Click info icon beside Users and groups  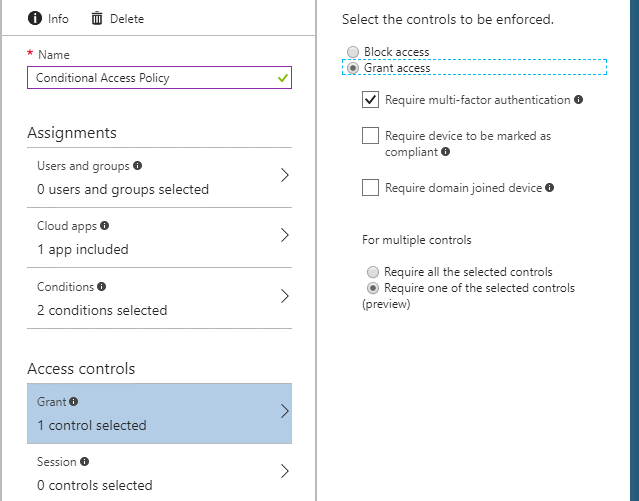[138, 166]
